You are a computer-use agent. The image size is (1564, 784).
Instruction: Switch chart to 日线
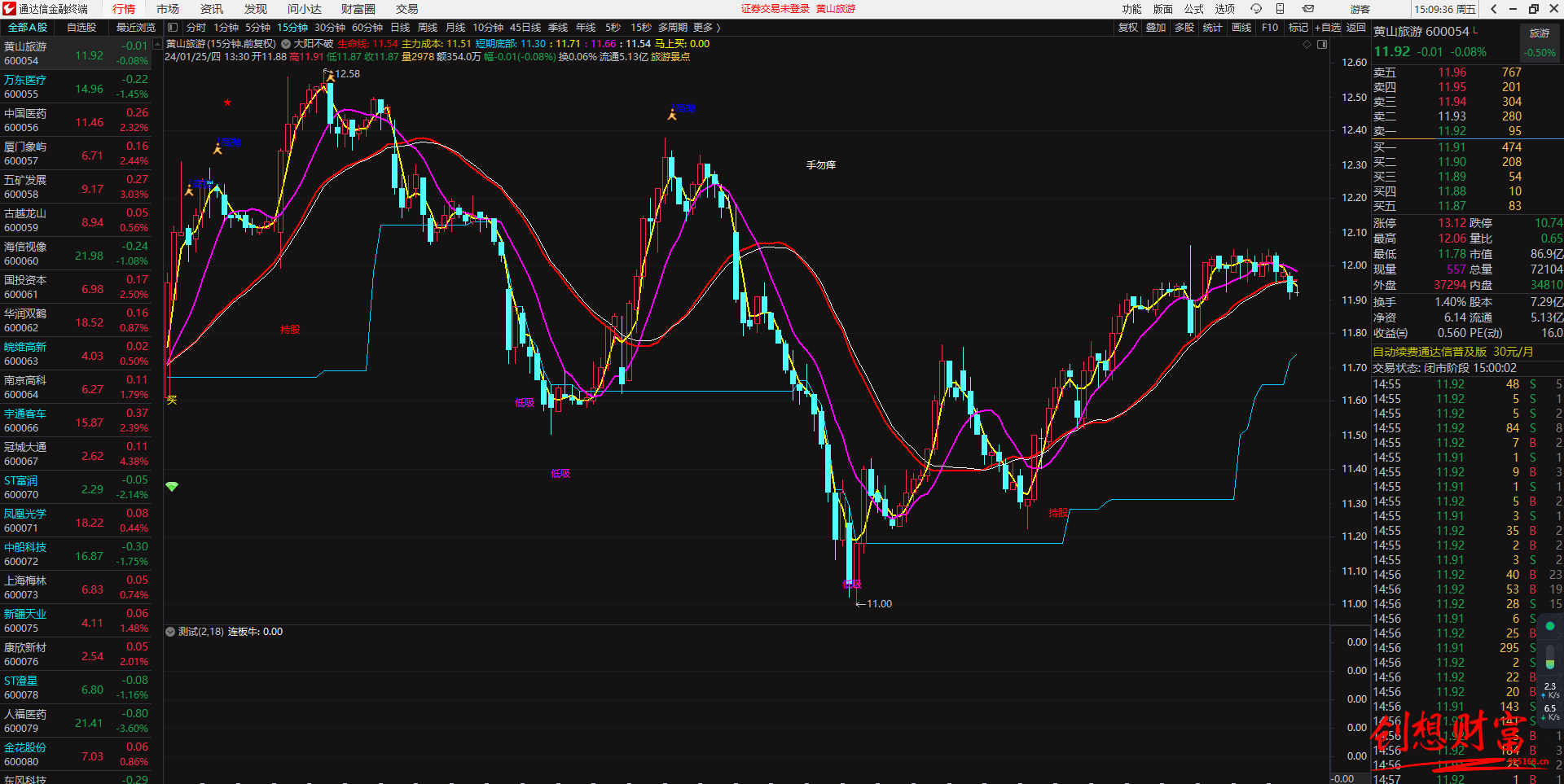pos(401,28)
